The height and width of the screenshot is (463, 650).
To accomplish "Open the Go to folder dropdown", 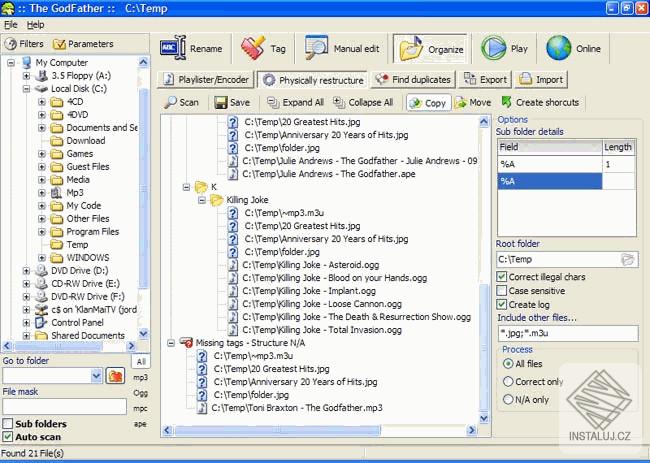I will click(96, 376).
